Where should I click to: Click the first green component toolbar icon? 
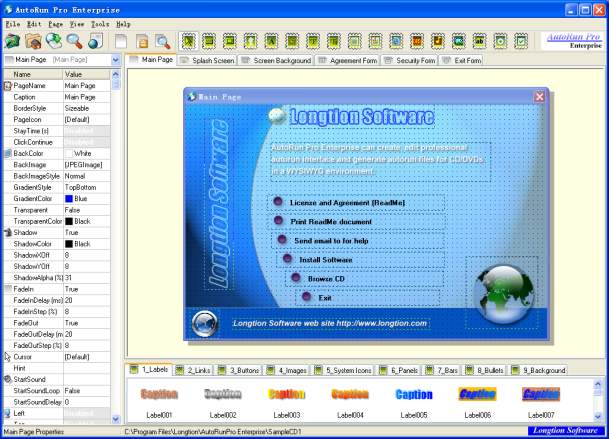point(188,41)
